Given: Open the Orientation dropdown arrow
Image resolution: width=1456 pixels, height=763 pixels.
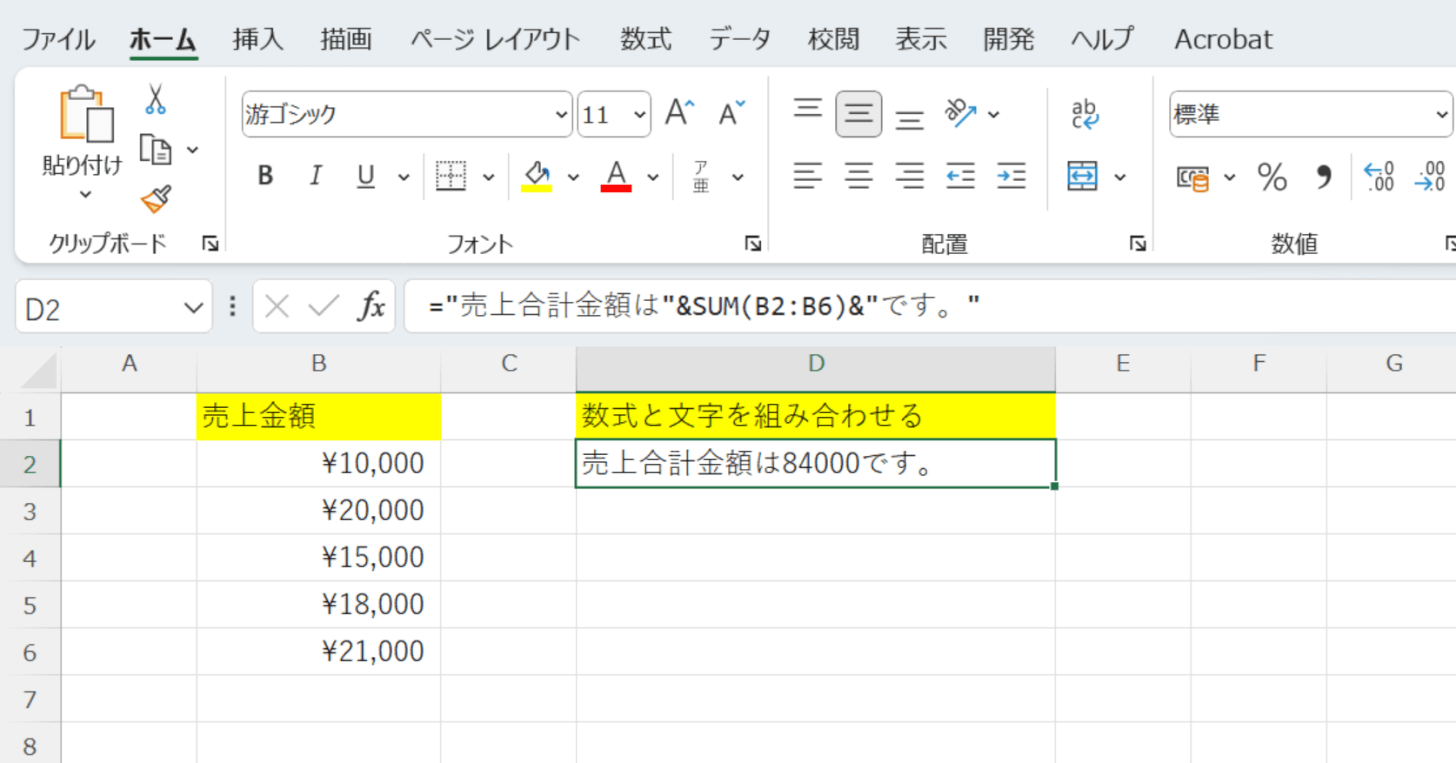Looking at the screenshot, I should point(993,114).
